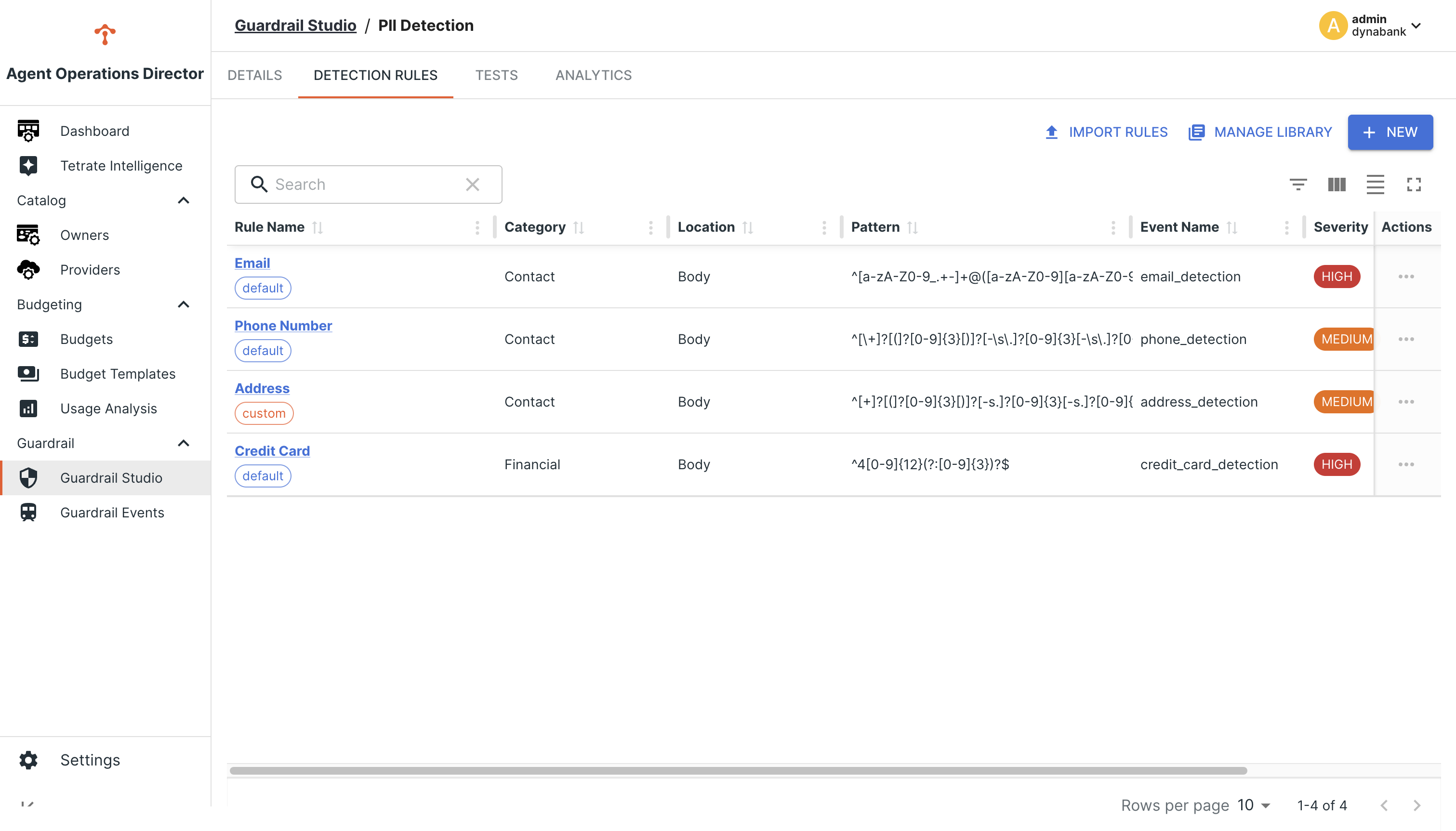Open Event Name column options menu
The height and width of the screenshot is (831, 1456).
[1286, 228]
